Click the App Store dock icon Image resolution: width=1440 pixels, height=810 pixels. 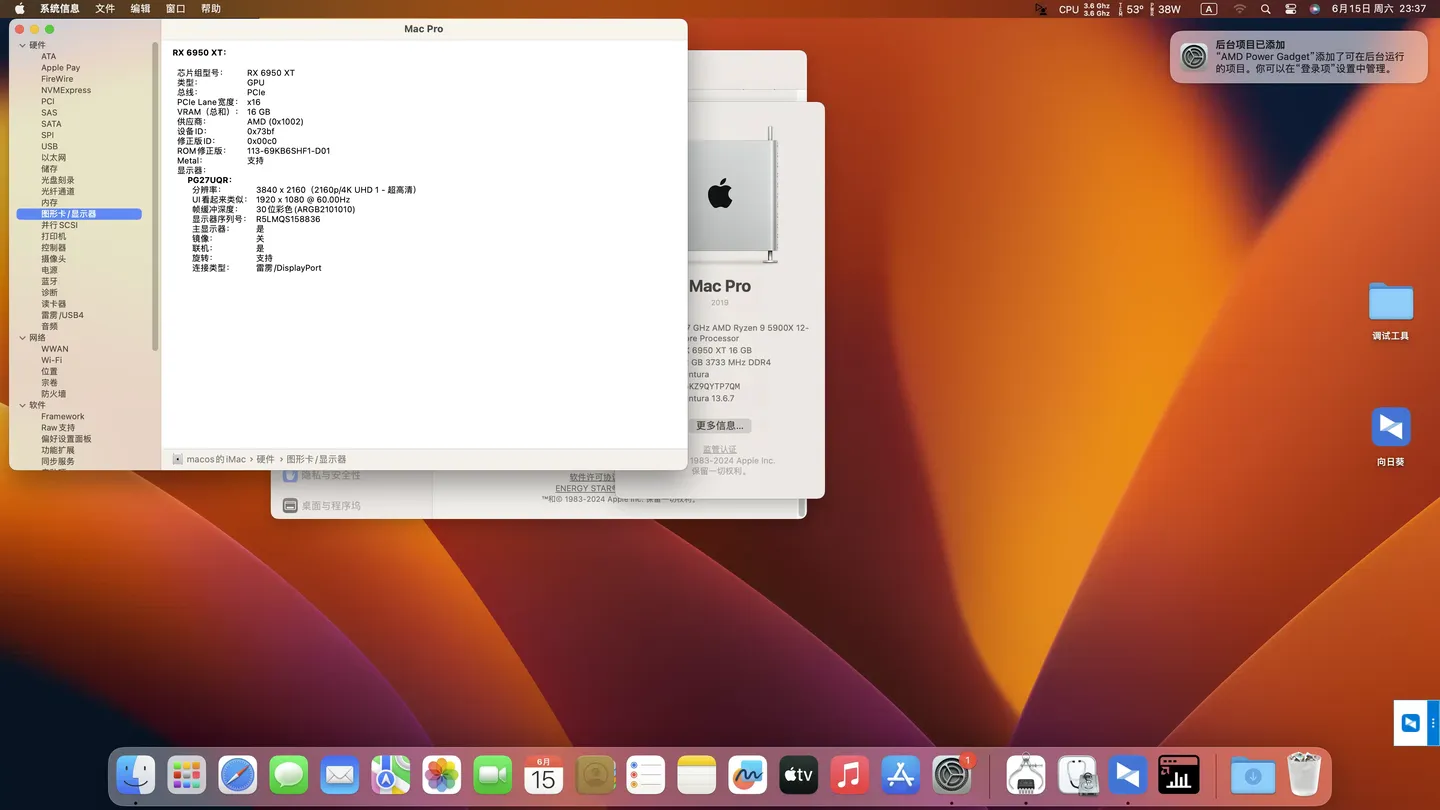900,775
